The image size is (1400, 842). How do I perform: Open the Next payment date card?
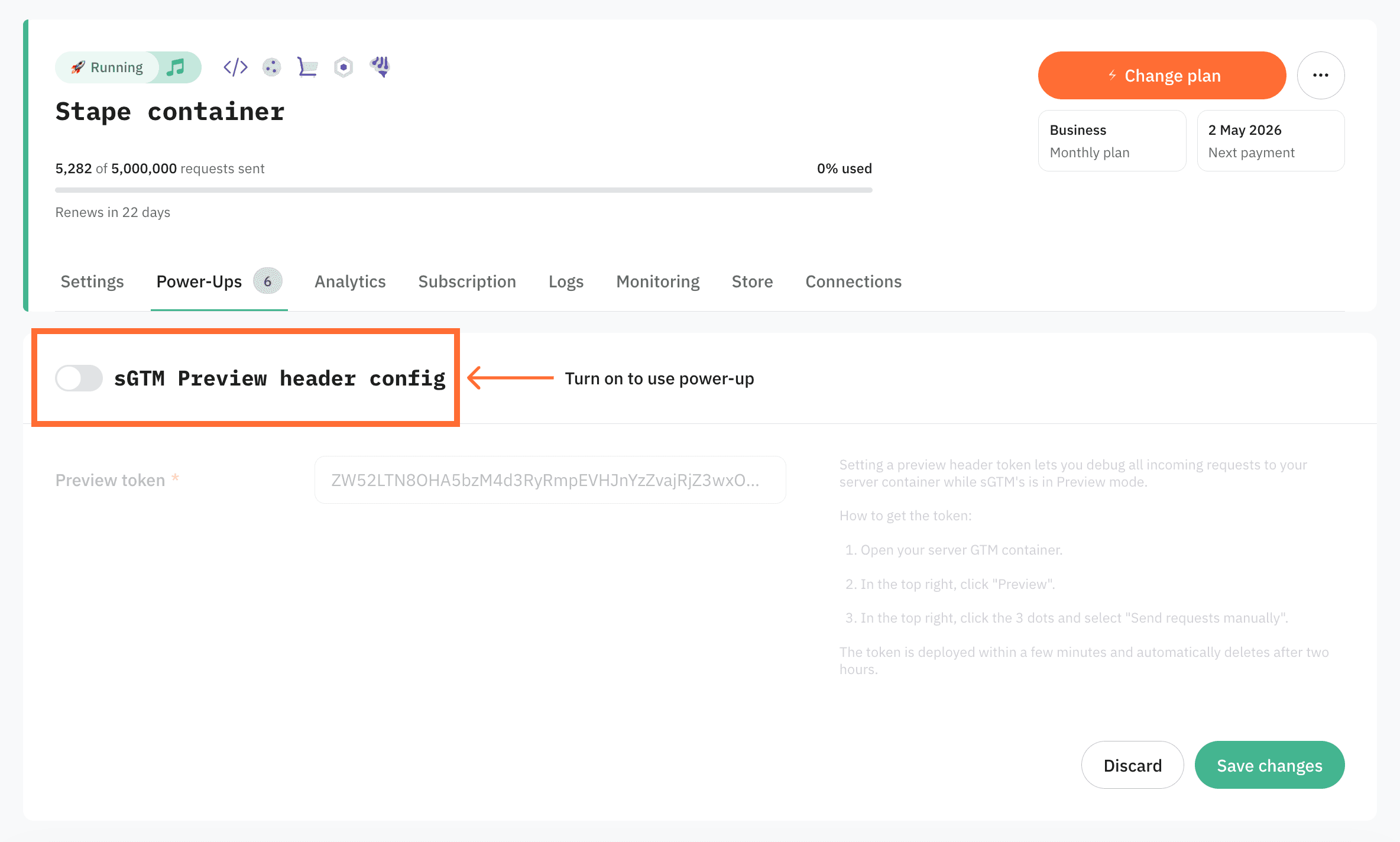coord(1270,140)
